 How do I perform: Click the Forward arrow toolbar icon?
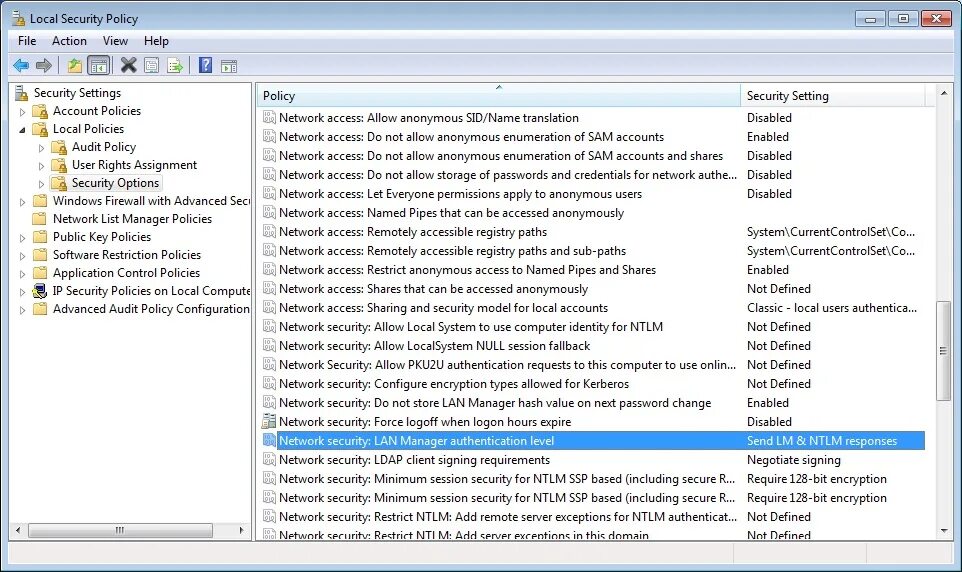point(44,65)
